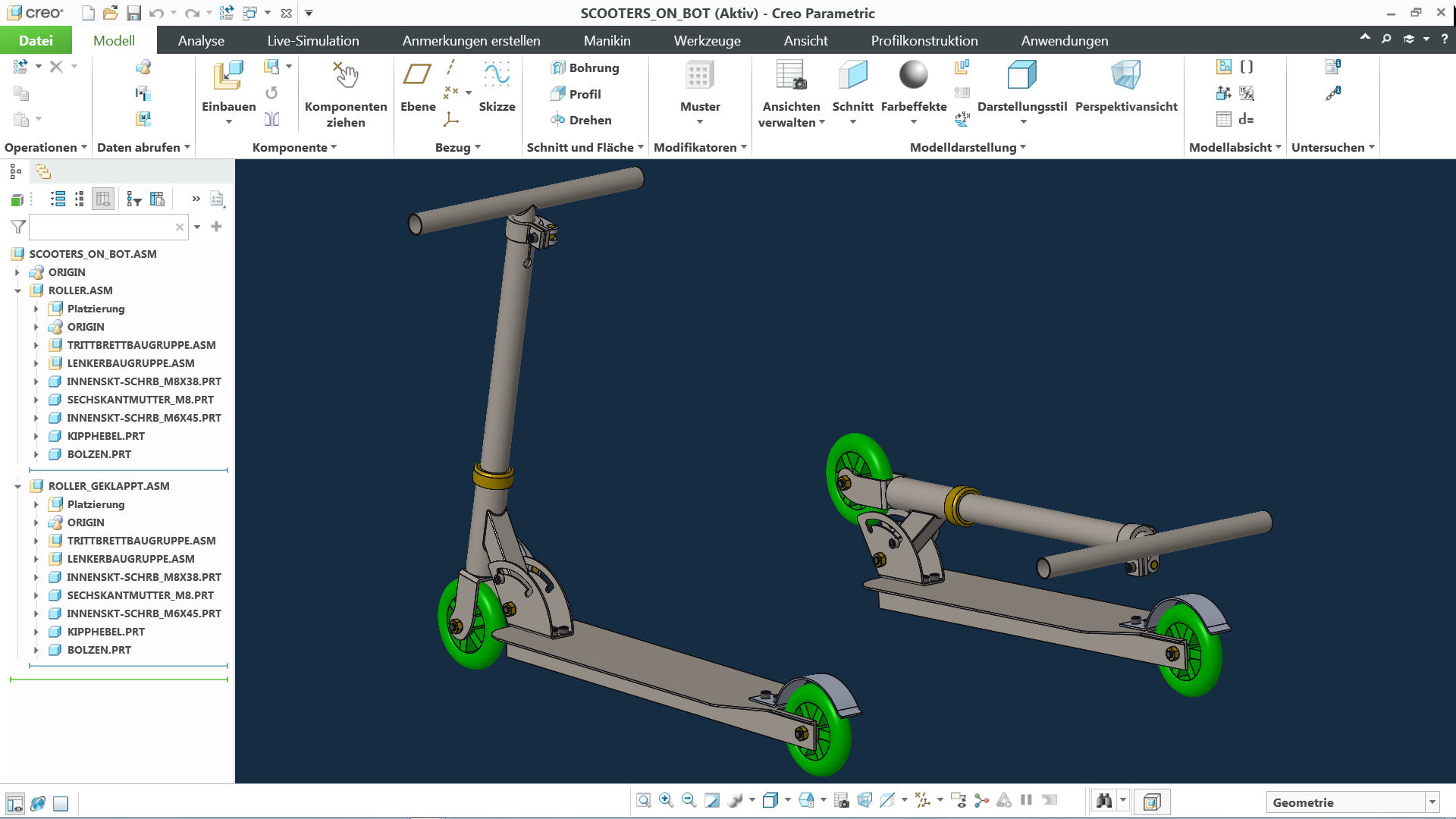Select the Komponenten ziehen drag tool
Viewport: 1456px width, 819px height.
coord(346,76)
